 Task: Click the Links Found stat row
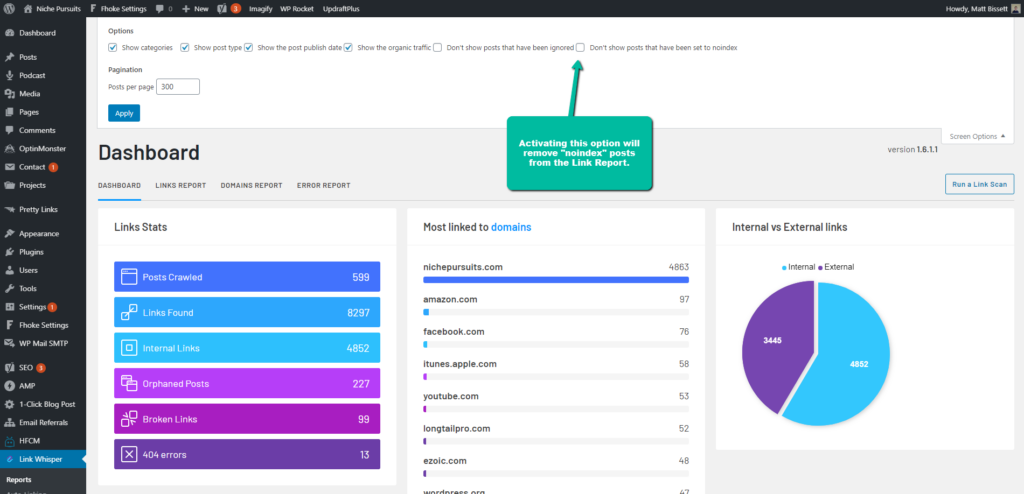click(247, 312)
